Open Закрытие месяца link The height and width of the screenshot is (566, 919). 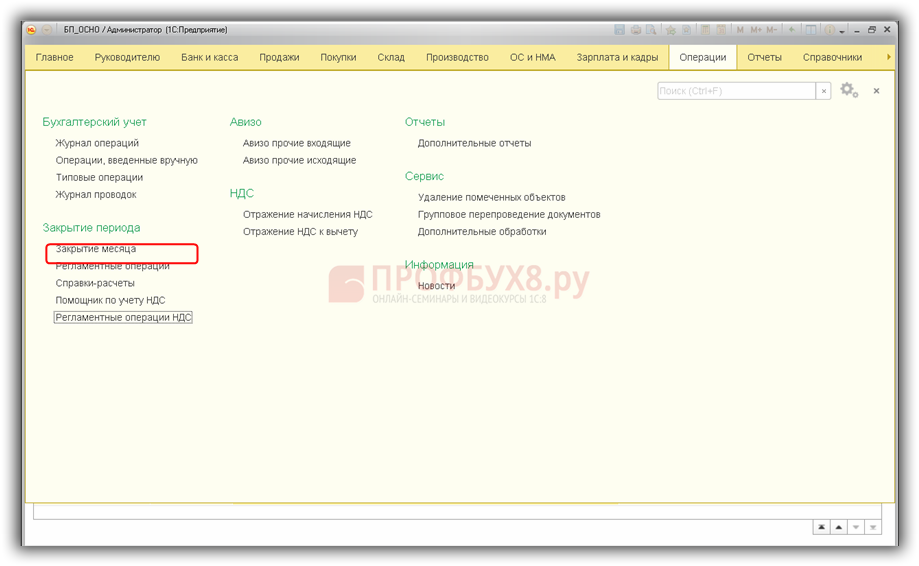pos(96,249)
